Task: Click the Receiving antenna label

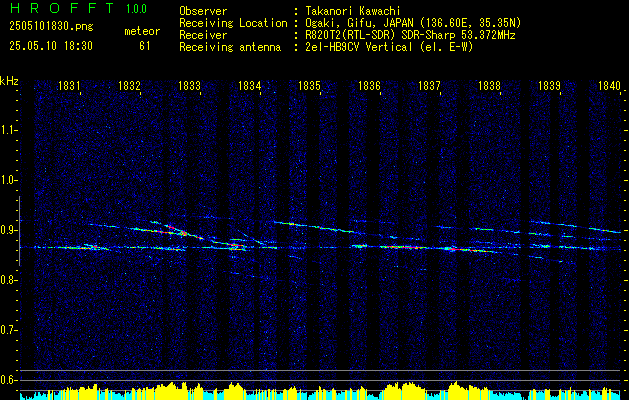Action: coord(230,47)
